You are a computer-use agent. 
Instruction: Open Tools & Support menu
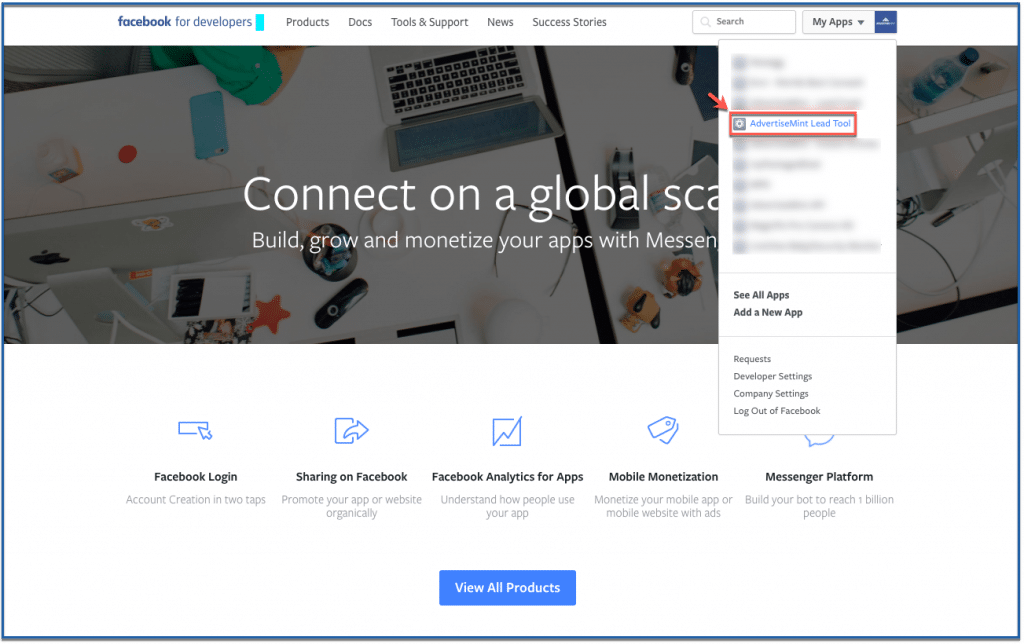click(430, 22)
